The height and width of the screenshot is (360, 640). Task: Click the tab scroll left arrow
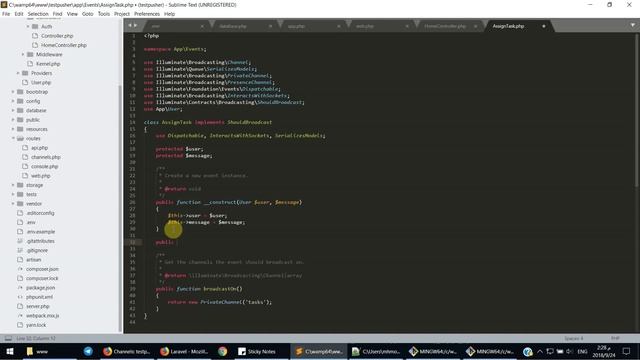(x=130, y=26)
